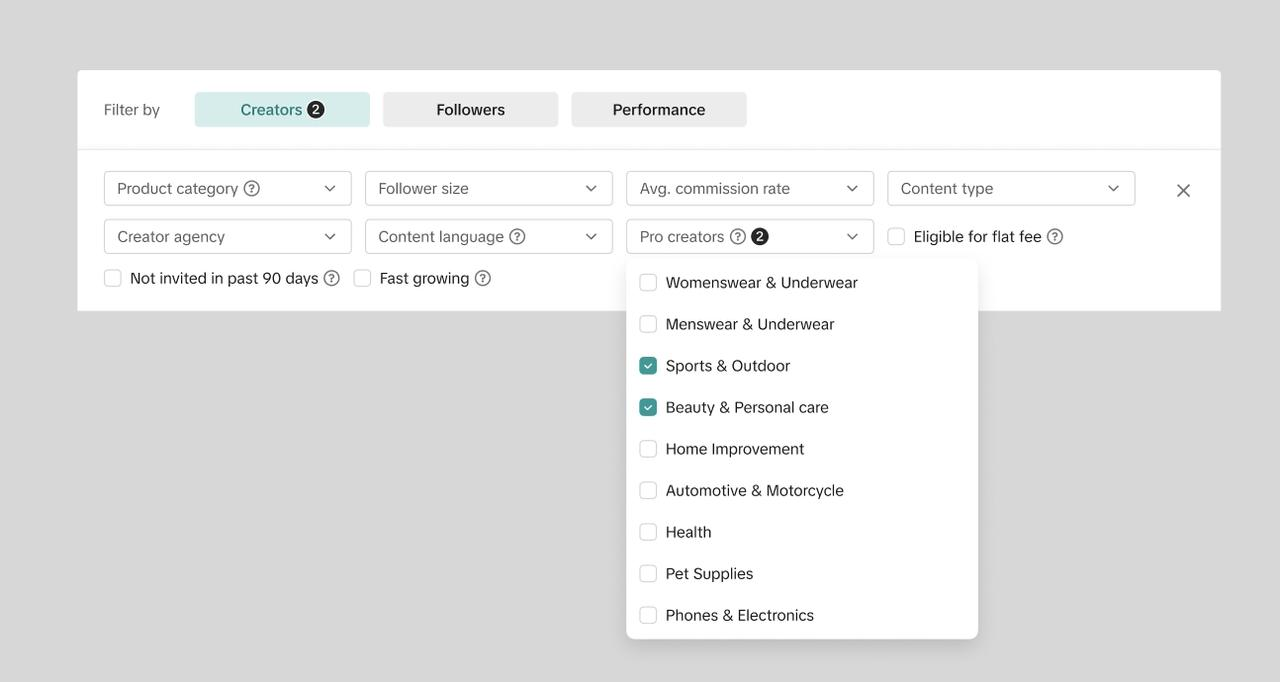The width and height of the screenshot is (1280, 682).
Task: Expand the Avg. commission rate dropdown
Action: [x=749, y=188]
